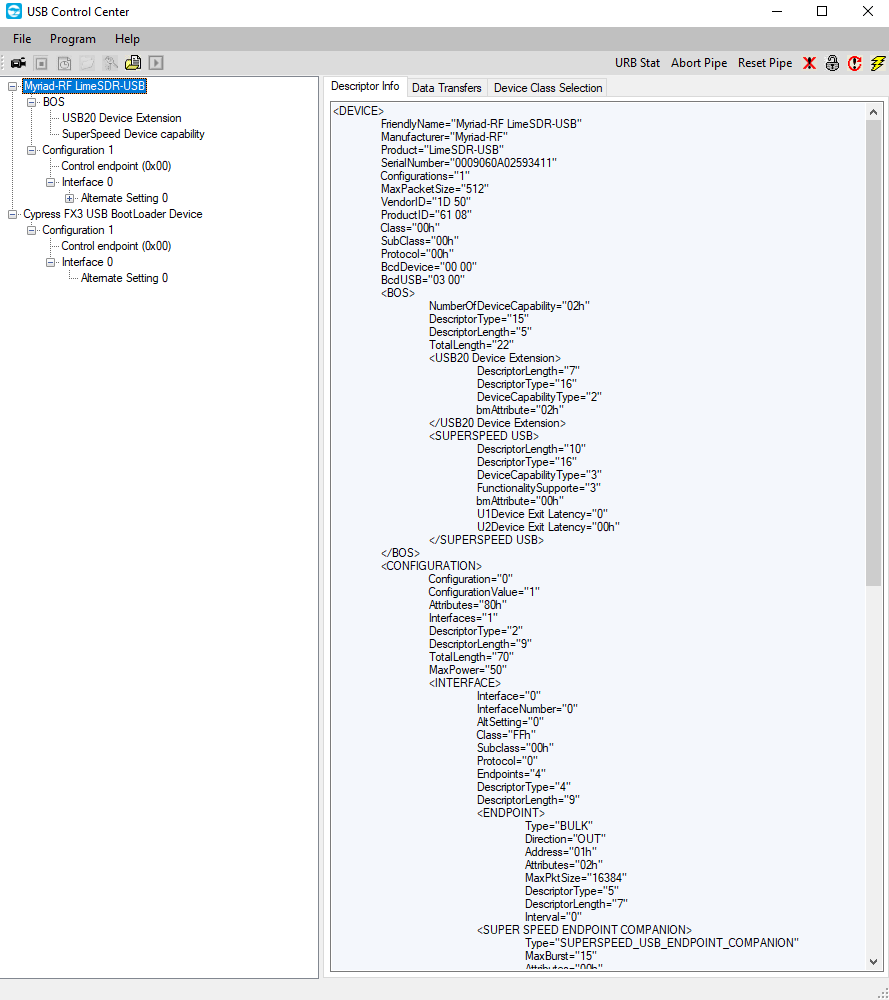The width and height of the screenshot is (889, 1000).
Task: Click descriptor pane vertical scrollbar thumb
Action: 873,353
